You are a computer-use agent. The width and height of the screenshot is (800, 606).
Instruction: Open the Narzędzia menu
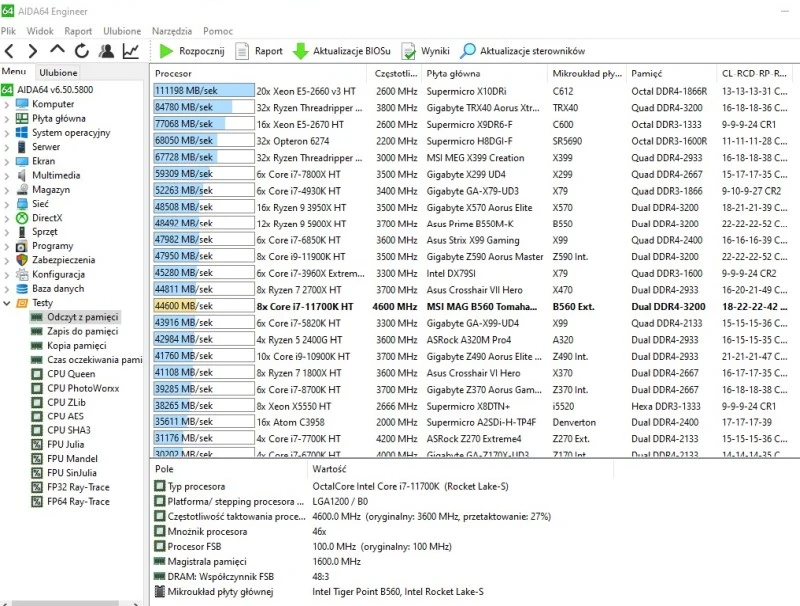172,31
